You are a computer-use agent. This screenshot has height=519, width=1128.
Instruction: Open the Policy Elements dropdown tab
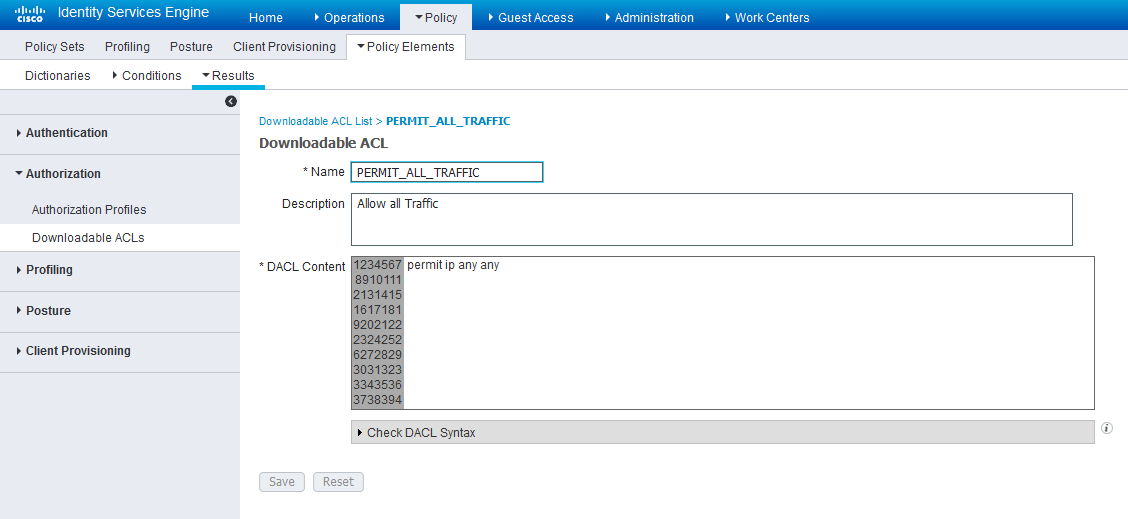tap(406, 47)
